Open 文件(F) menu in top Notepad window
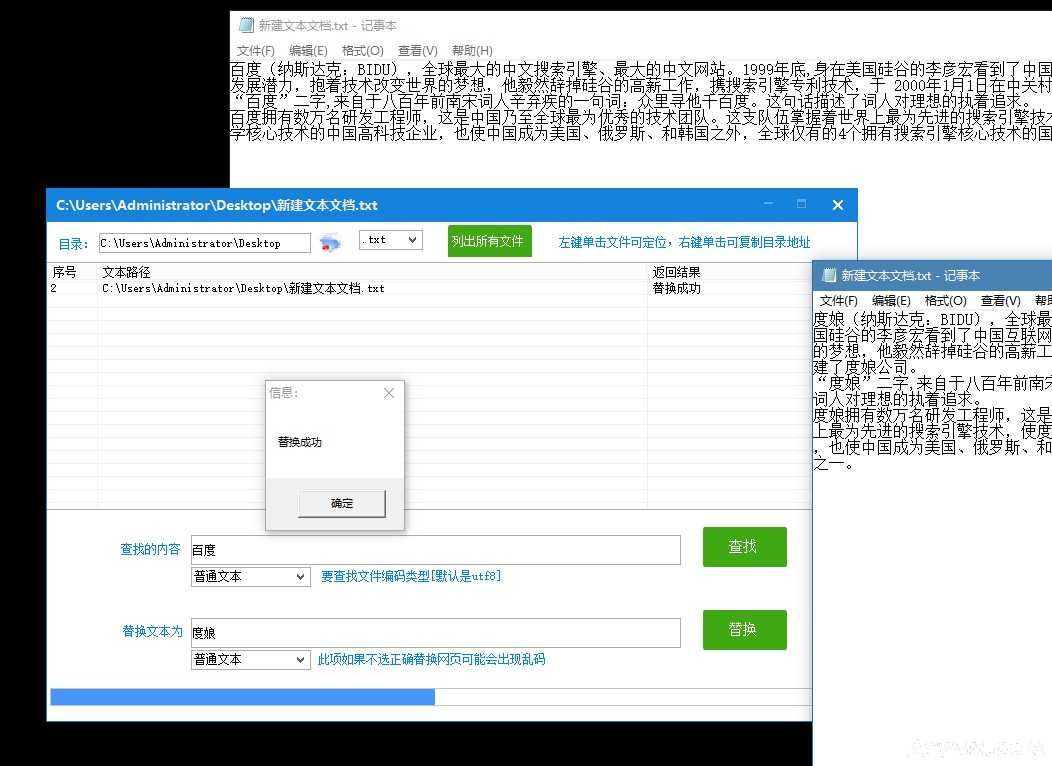This screenshot has width=1052, height=766. click(256, 51)
